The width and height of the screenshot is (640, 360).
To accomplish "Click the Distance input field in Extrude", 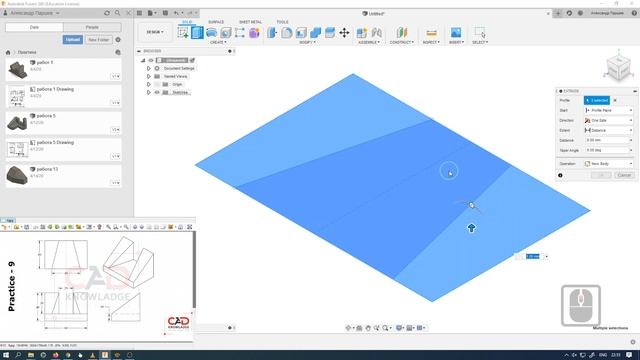I will click(608, 140).
